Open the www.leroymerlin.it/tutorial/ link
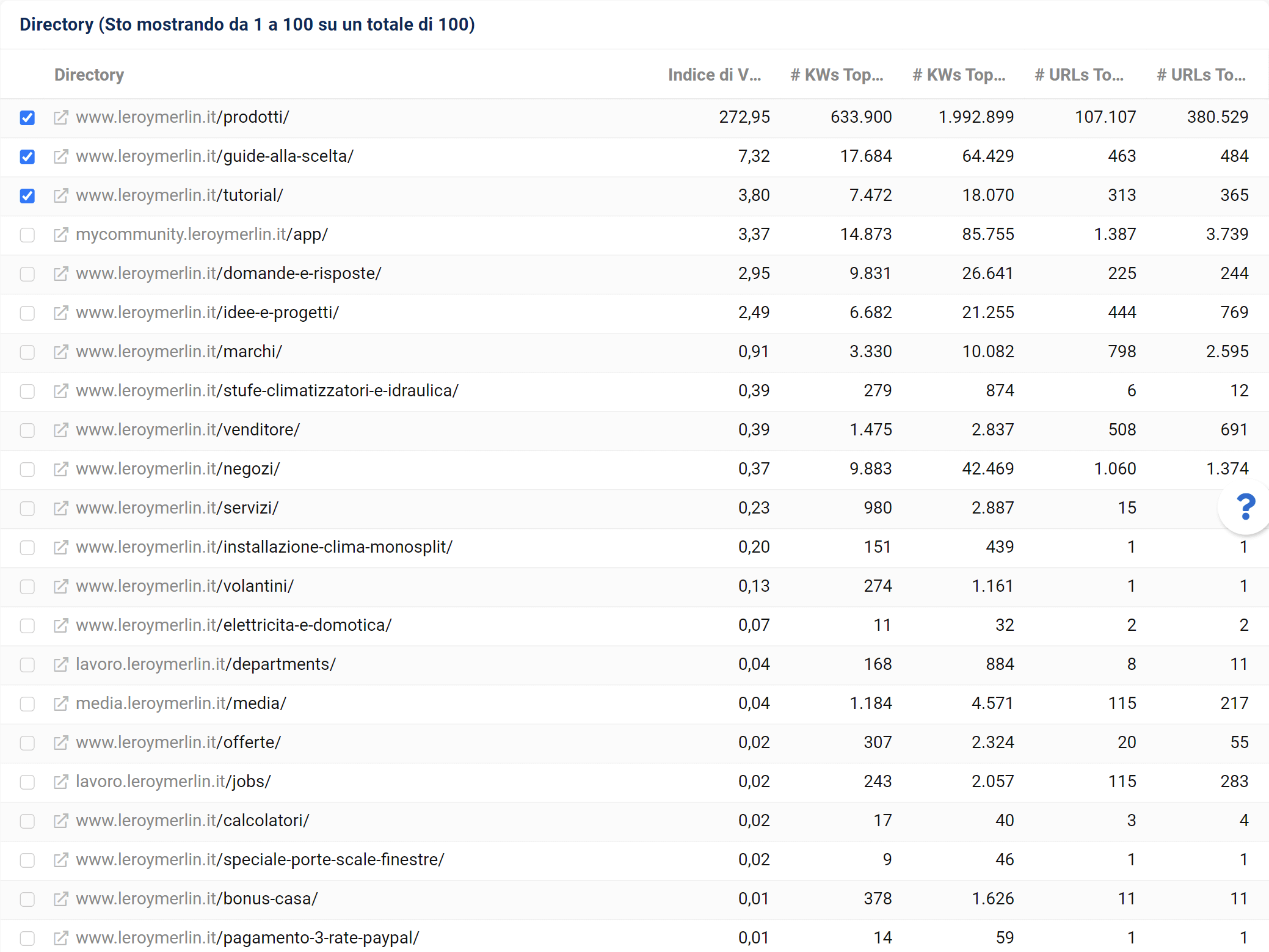Screen dimensions: 1269x952 coord(180,195)
